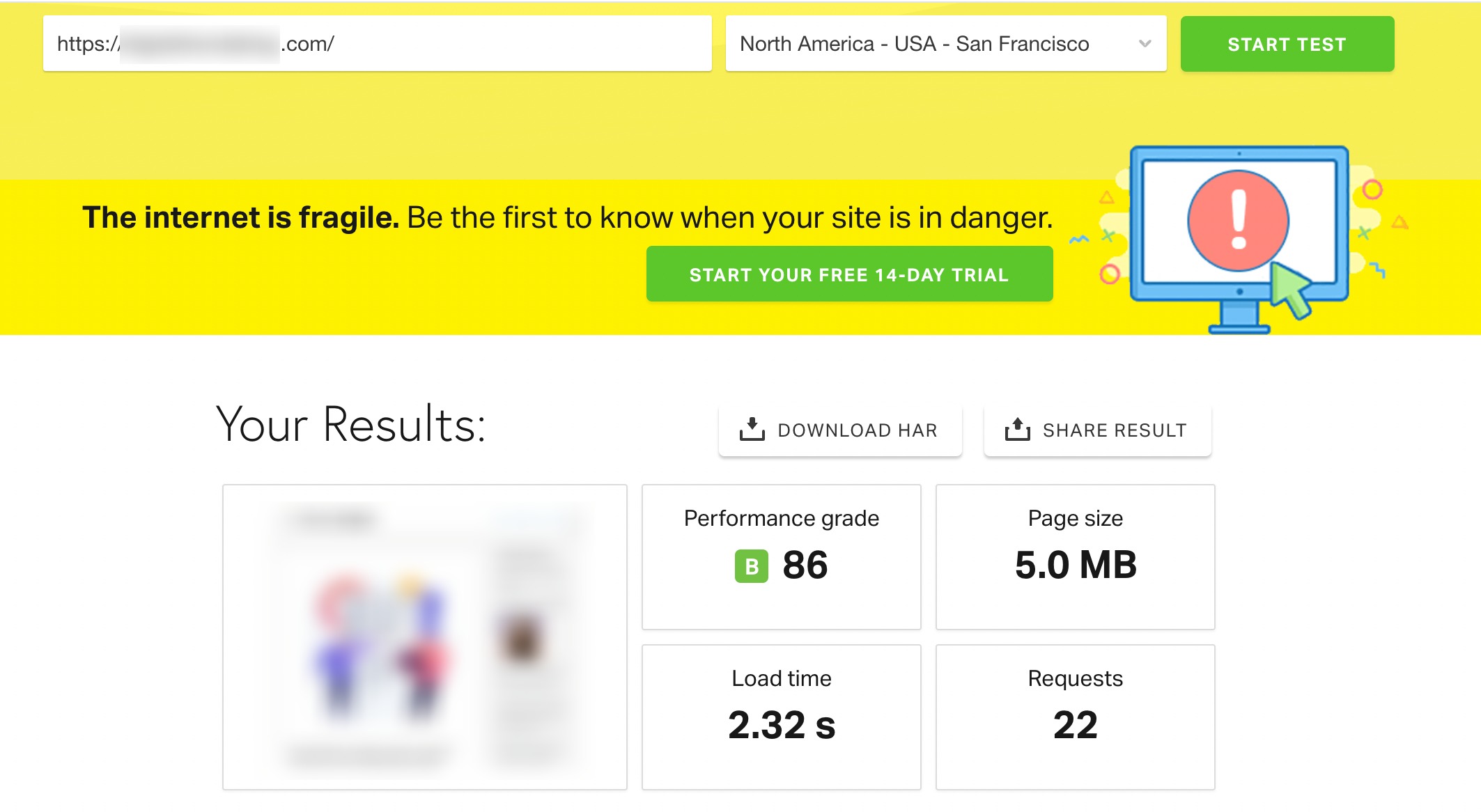The height and width of the screenshot is (812, 1481).
Task: Click the URL input field
Action: (376, 44)
